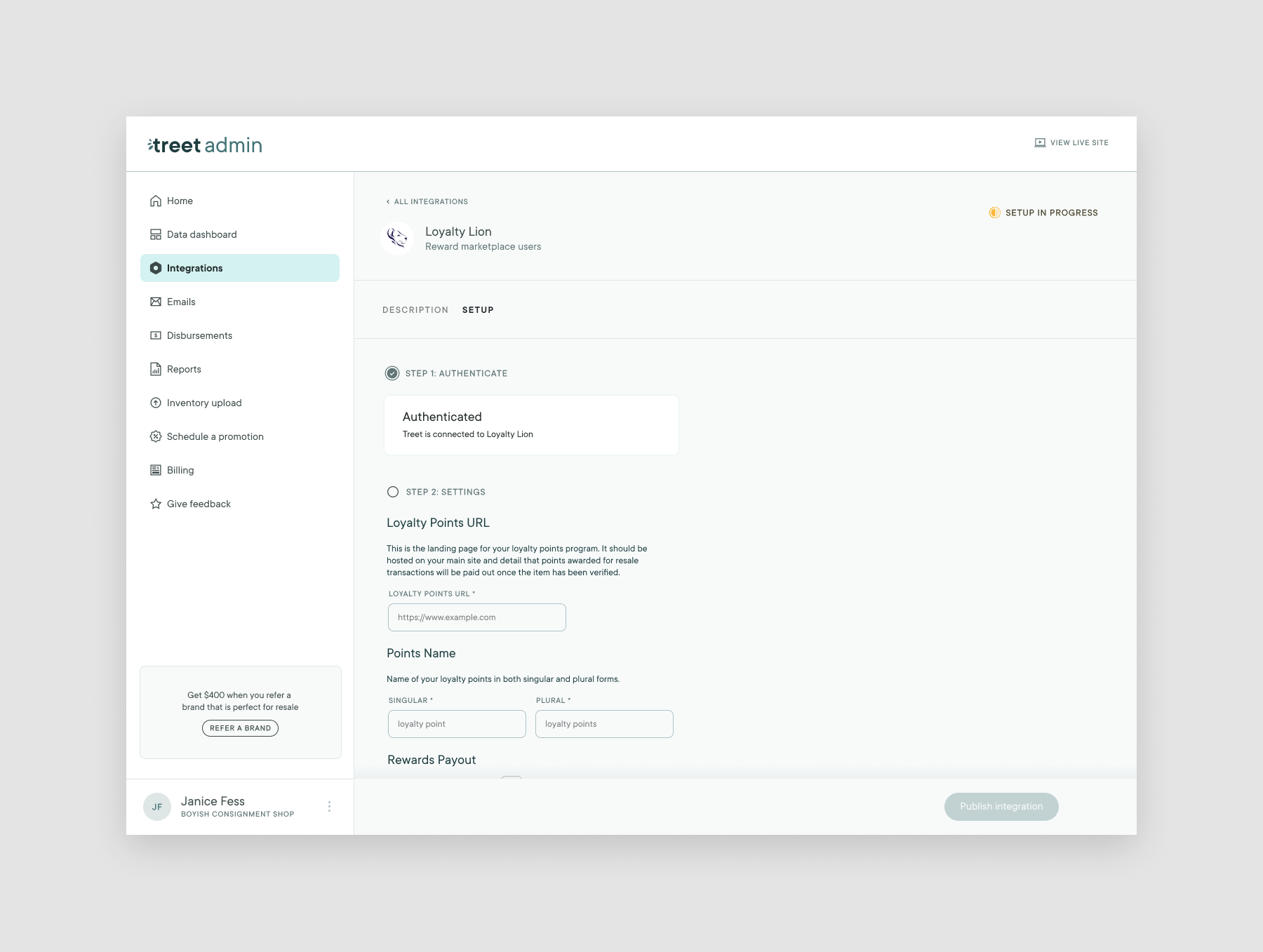
Task: Follow the All Integrations back link
Action: [427, 201]
